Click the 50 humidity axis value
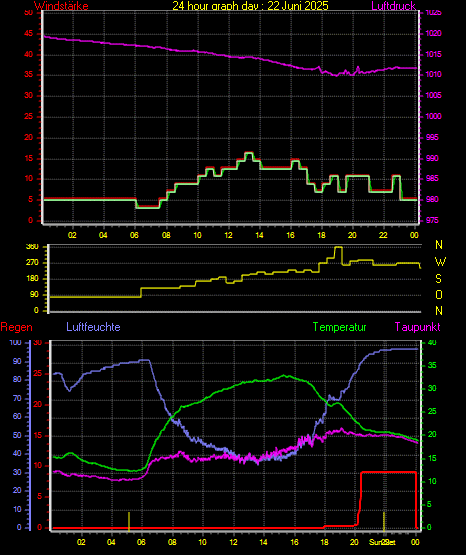Screen dimensions: 466x555 (17, 435)
